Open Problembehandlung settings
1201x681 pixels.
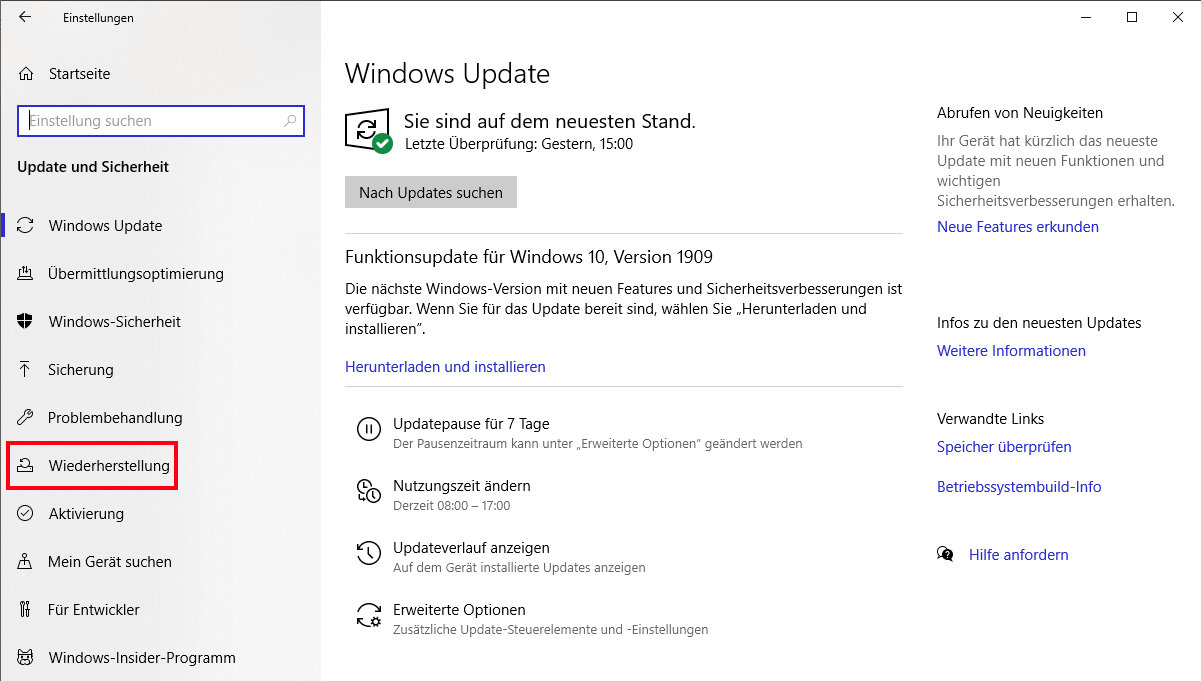pos(115,418)
